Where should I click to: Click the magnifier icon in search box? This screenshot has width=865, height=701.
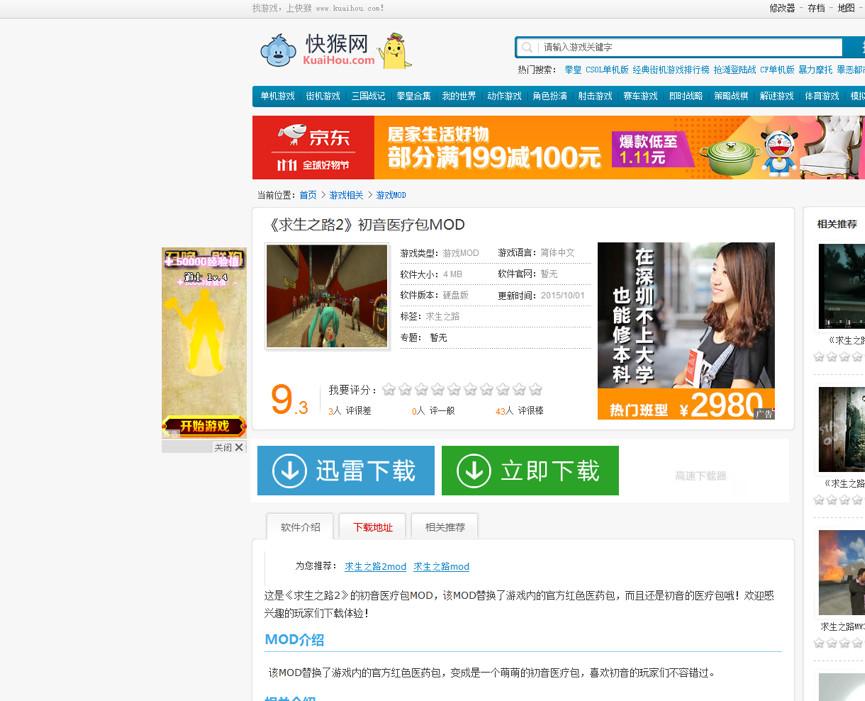point(527,47)
